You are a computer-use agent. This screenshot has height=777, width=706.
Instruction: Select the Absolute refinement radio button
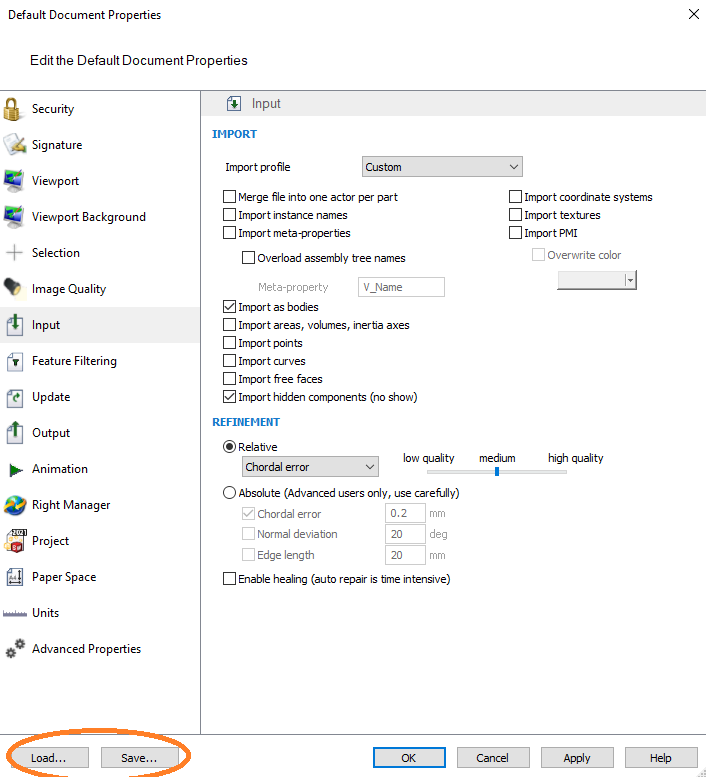click(x=230, y=493)
